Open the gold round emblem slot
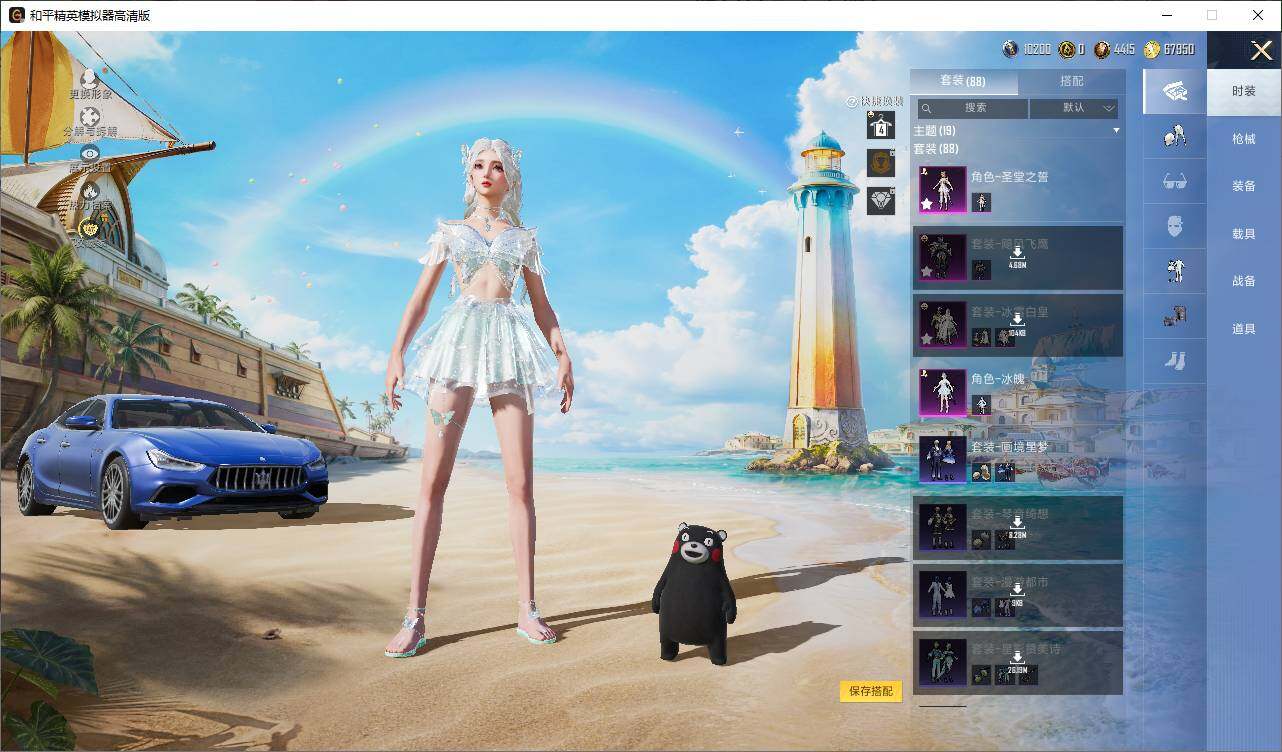The width and height of the screenshot is (1282, 752). (x=881, y=162)
